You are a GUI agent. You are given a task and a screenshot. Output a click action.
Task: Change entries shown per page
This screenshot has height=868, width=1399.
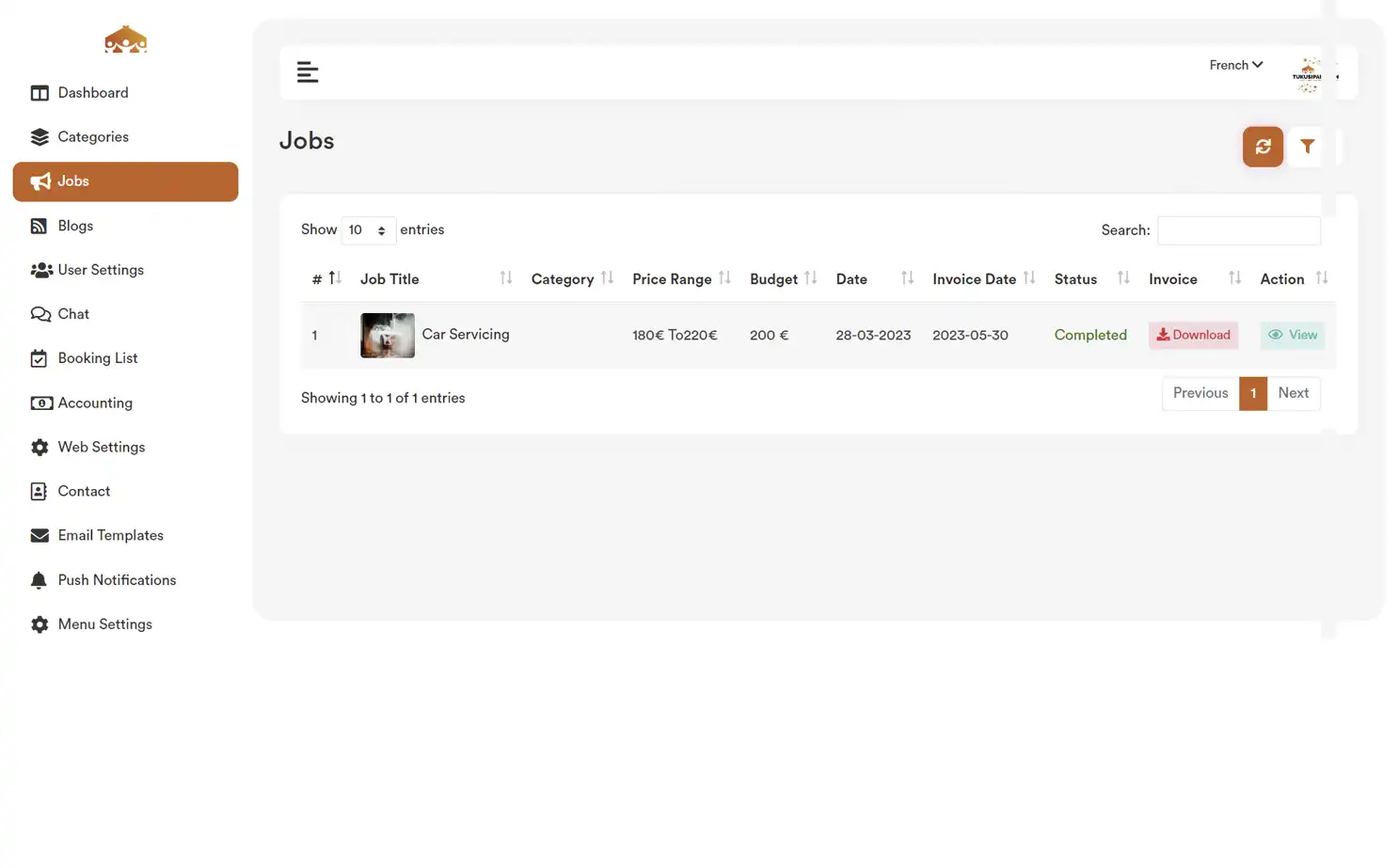pos(368,229)
